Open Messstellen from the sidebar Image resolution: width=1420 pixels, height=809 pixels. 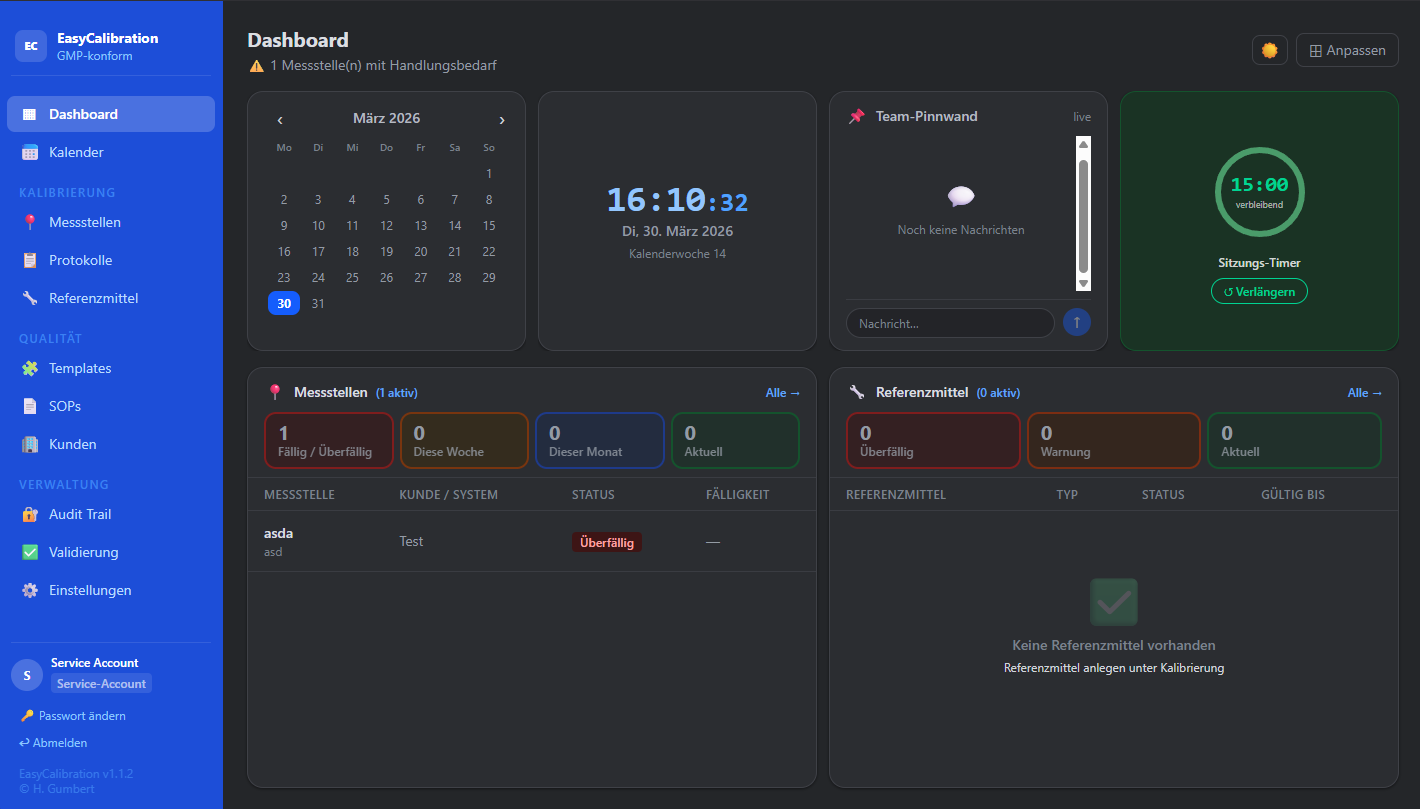(x=111, y=222)
